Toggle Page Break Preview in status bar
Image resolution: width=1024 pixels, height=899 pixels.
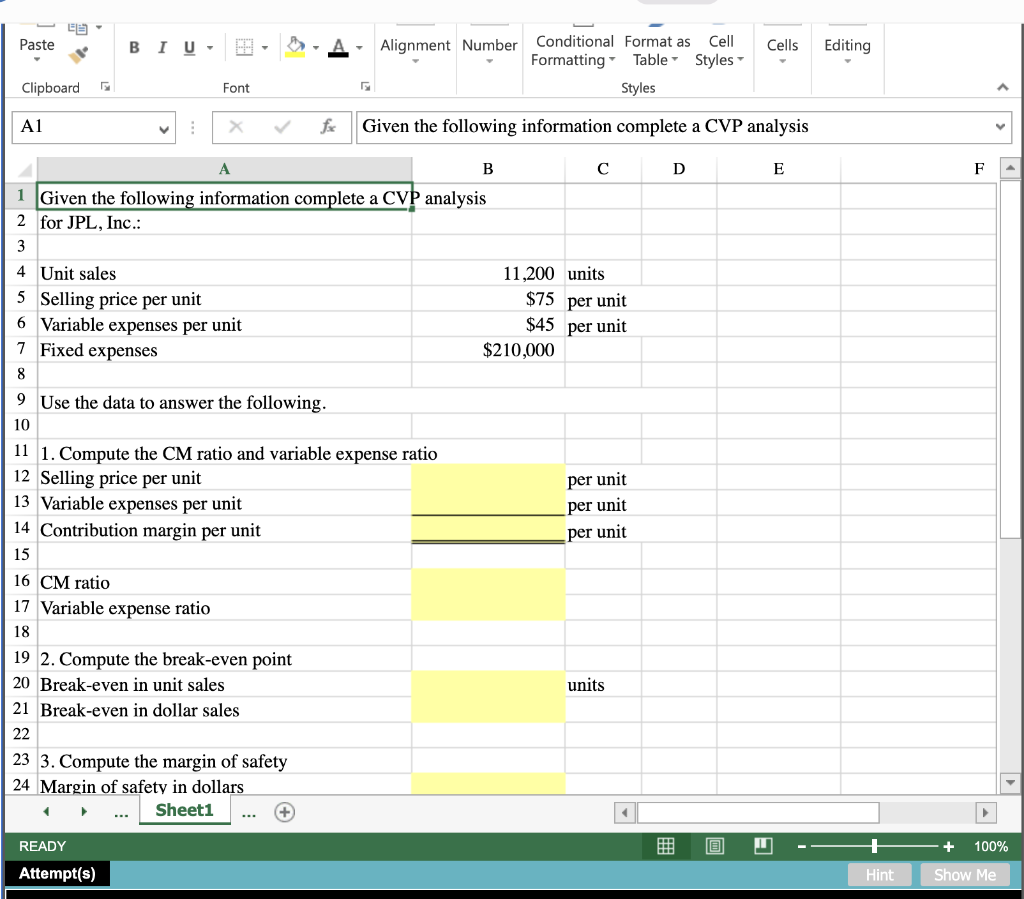(x=762, y=846)
